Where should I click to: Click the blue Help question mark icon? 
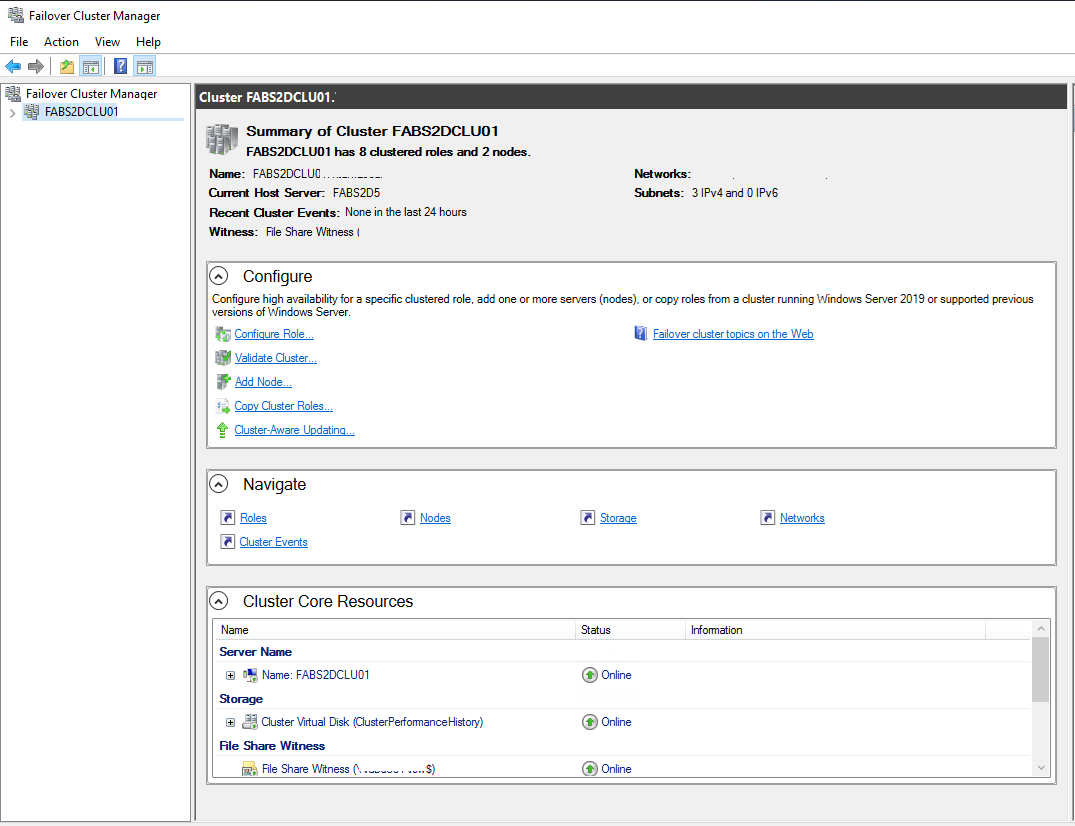tap(120, 67)
